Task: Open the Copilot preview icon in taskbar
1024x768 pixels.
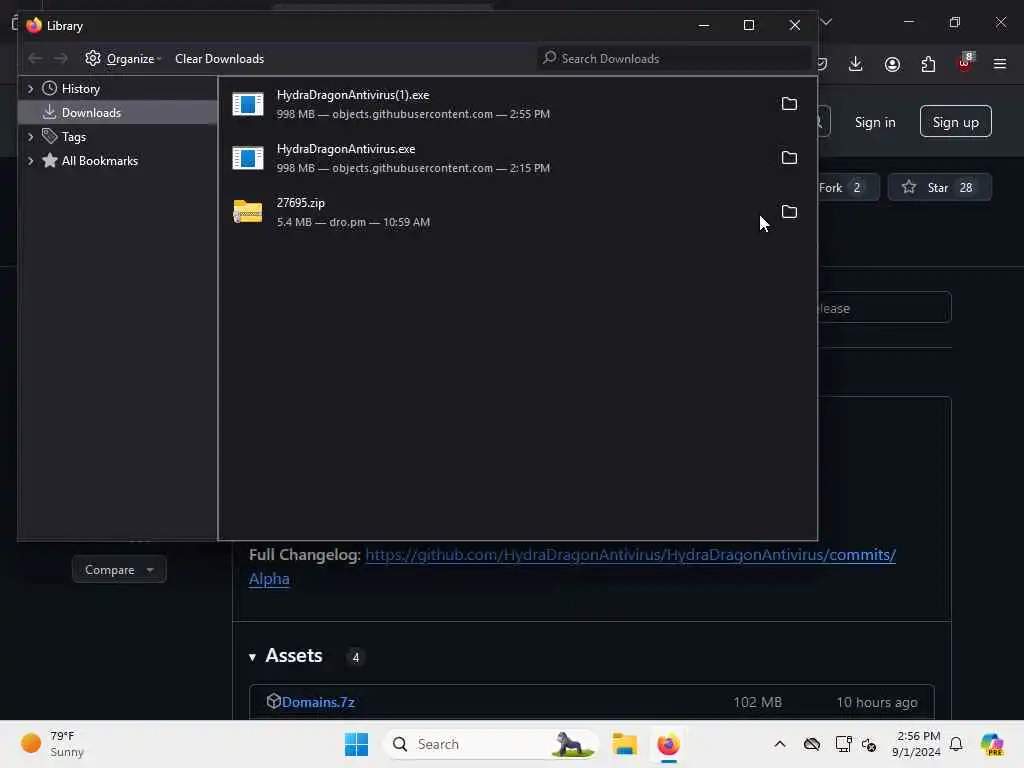Action: click(x=992, y=744)
